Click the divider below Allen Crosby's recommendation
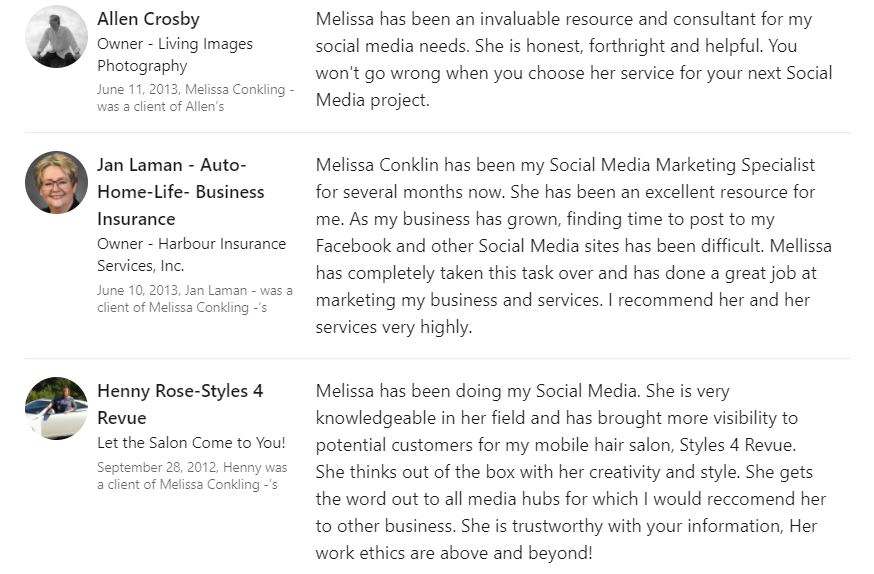 click(437, 132)
